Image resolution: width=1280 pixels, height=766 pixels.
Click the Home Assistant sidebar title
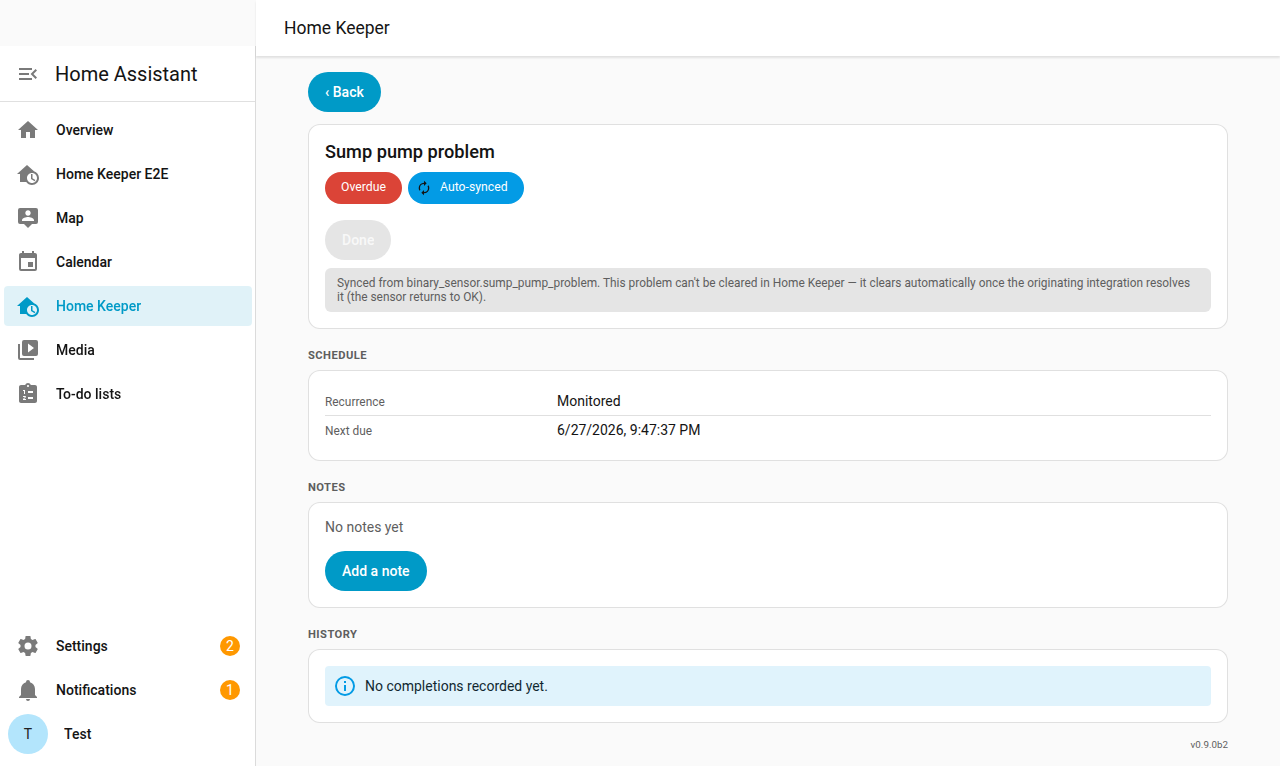(126, 74)
